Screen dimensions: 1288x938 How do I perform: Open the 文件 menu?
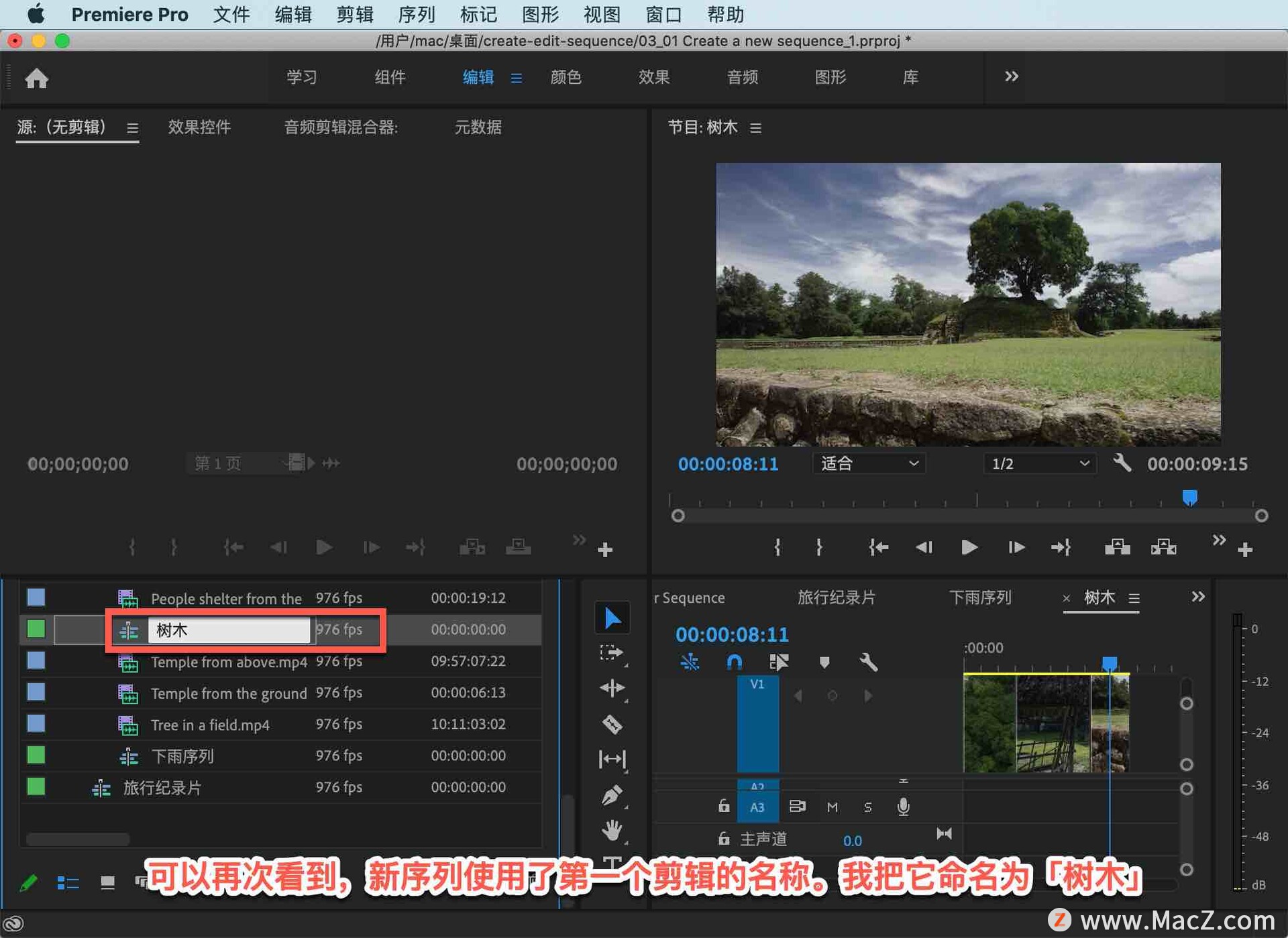point(231,14)
